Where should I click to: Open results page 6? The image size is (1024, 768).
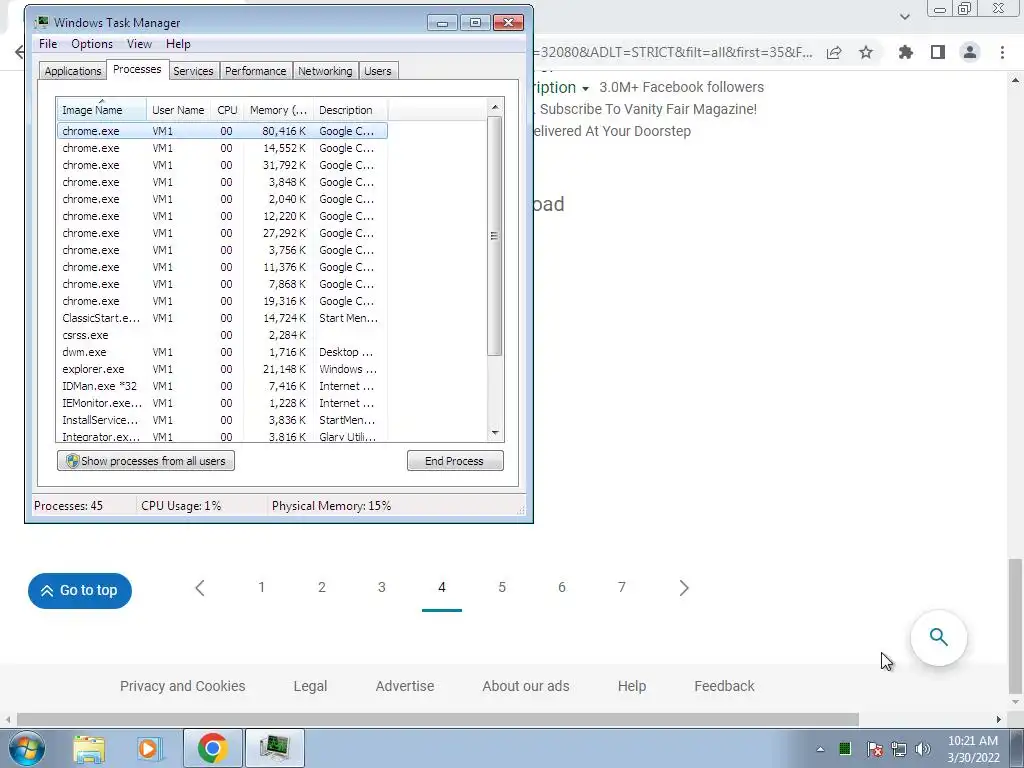pyautogui.click(x=562, y=587)
